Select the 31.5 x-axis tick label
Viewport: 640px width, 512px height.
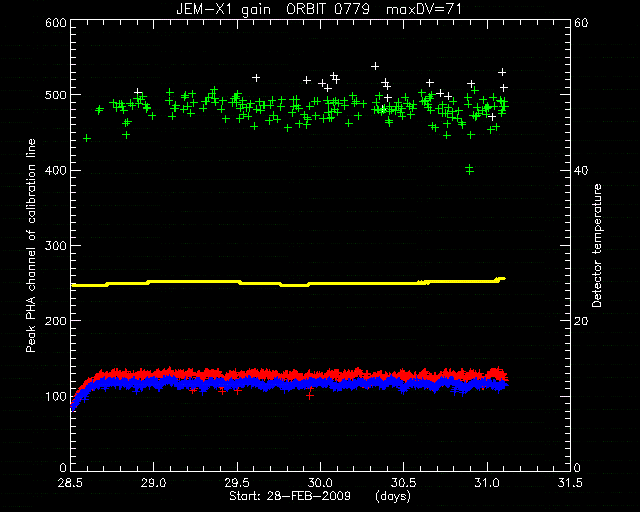point(570,483)
